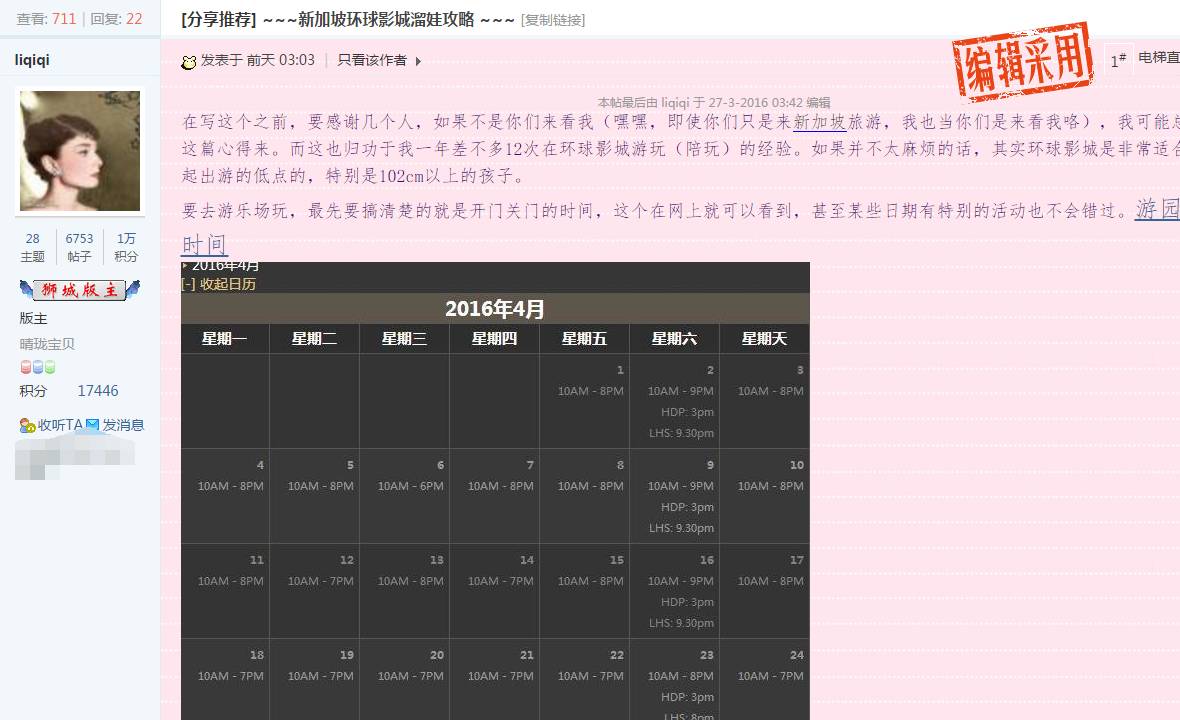Click April 6 showing 10AM - 6PM
The height and width of the screenshot is (720, 1180).
tap(404, 497)
